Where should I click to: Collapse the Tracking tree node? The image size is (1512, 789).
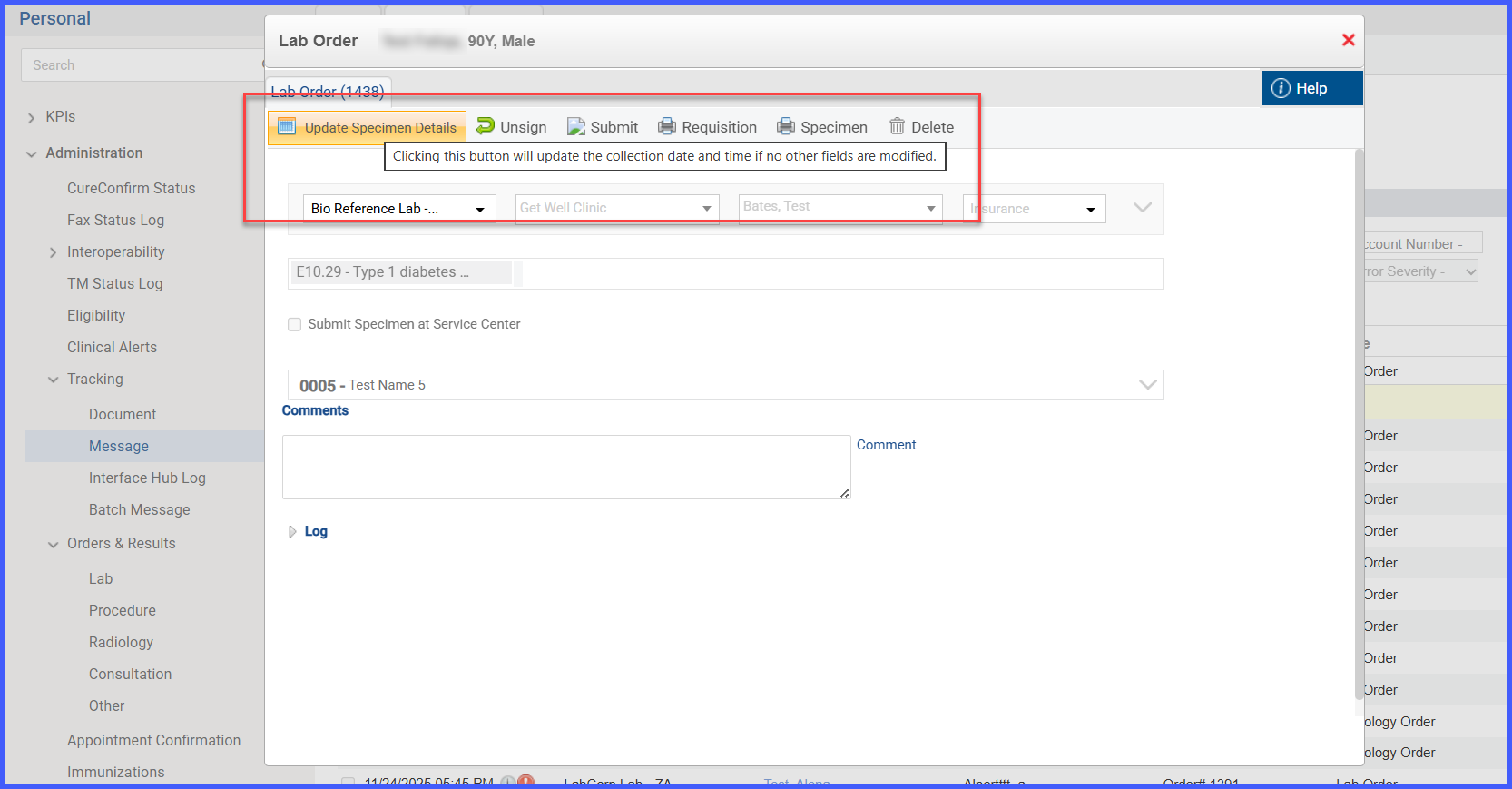point(53,380)
